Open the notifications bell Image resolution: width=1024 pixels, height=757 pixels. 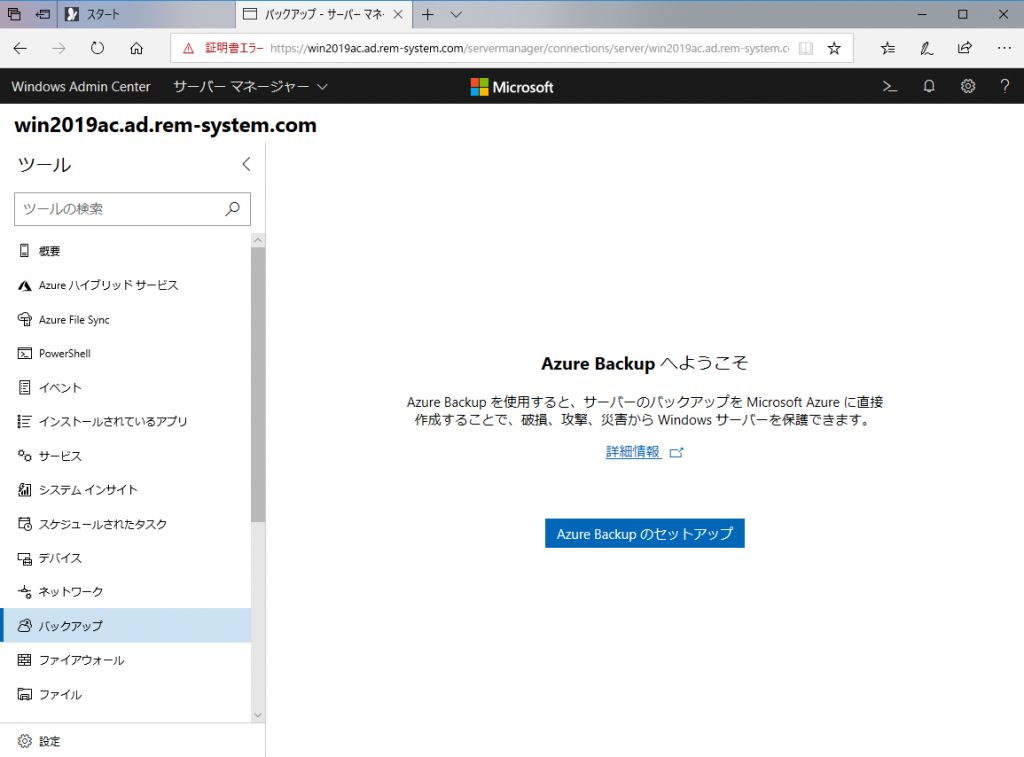928,86
